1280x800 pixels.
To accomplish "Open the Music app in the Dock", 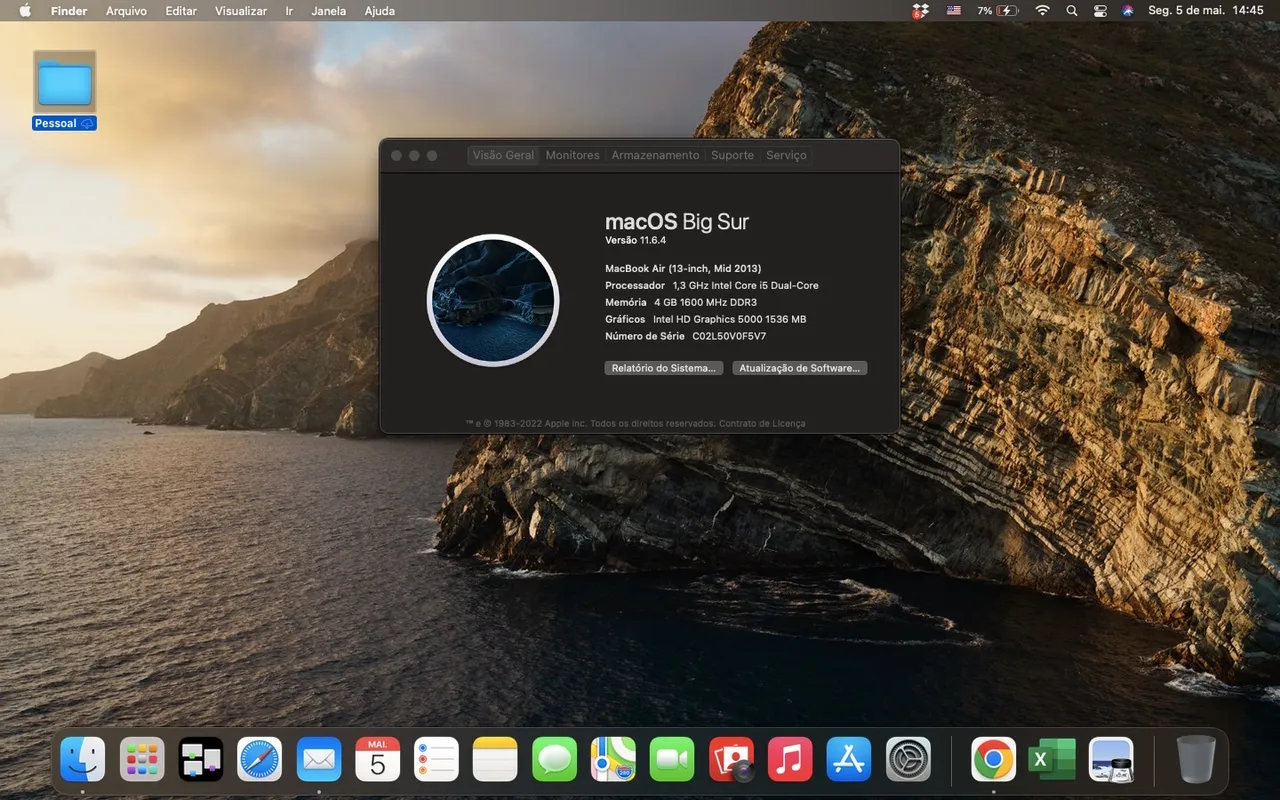I will [x=790, y=759].
